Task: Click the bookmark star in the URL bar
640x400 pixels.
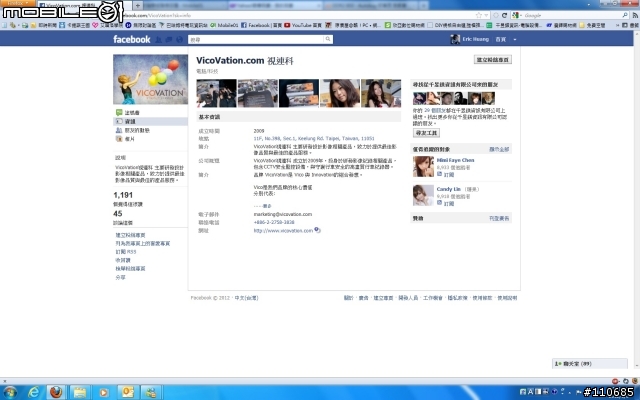Action: click(x=478, y=15)
